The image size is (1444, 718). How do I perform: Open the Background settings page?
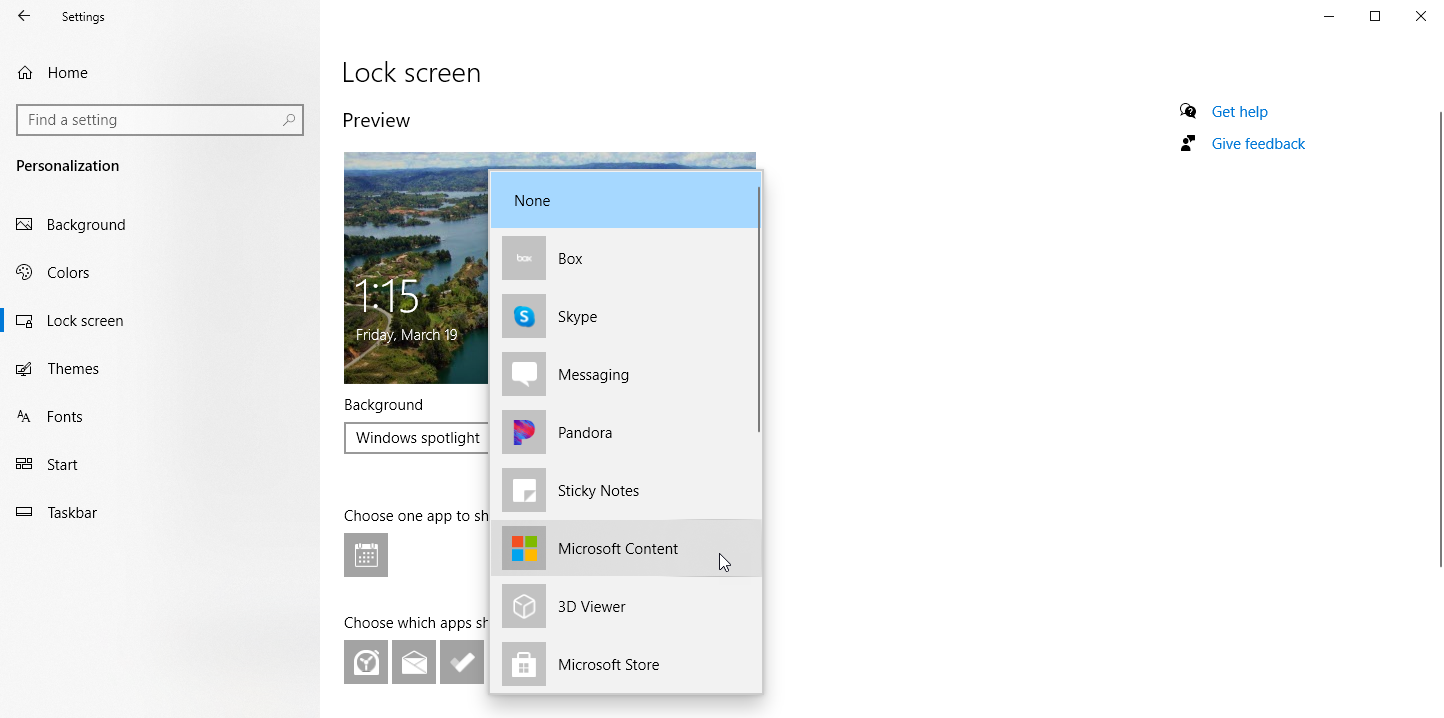tap(86, 225)
